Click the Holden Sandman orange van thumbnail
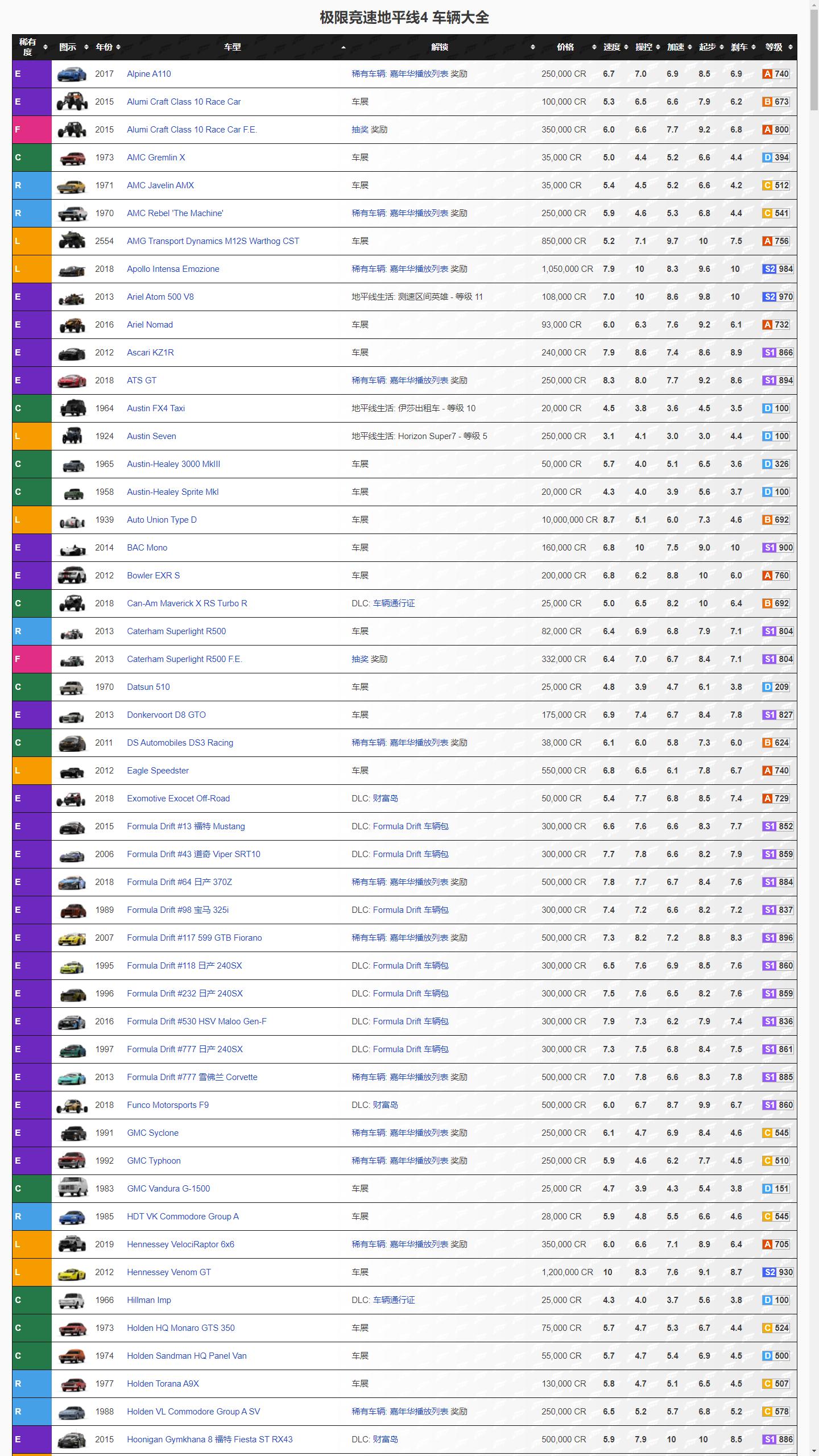The image size is (819, 1456). [72, 1356]
